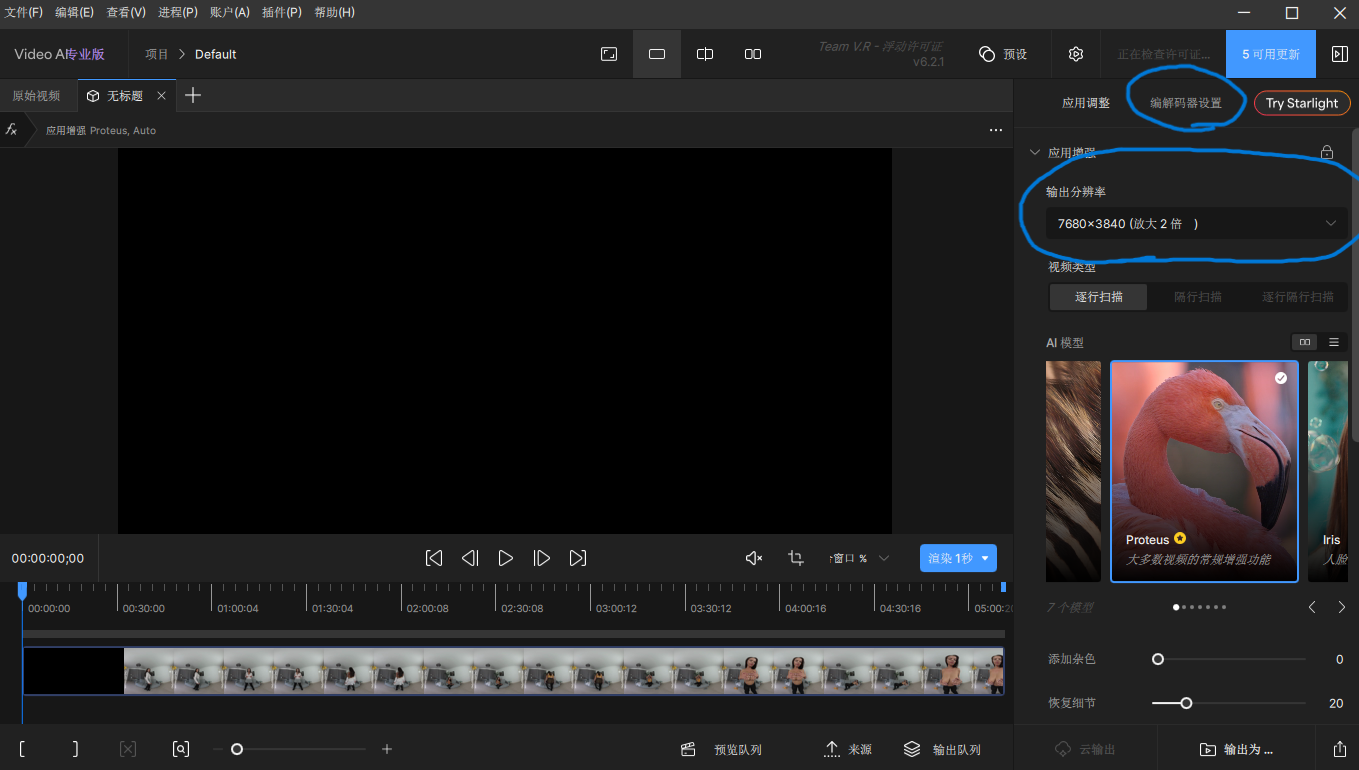Image resolution: width=1359 pixels, height=770 pixels.
Task: Open the three-dot more options menu
Action: tap(995, 130)
